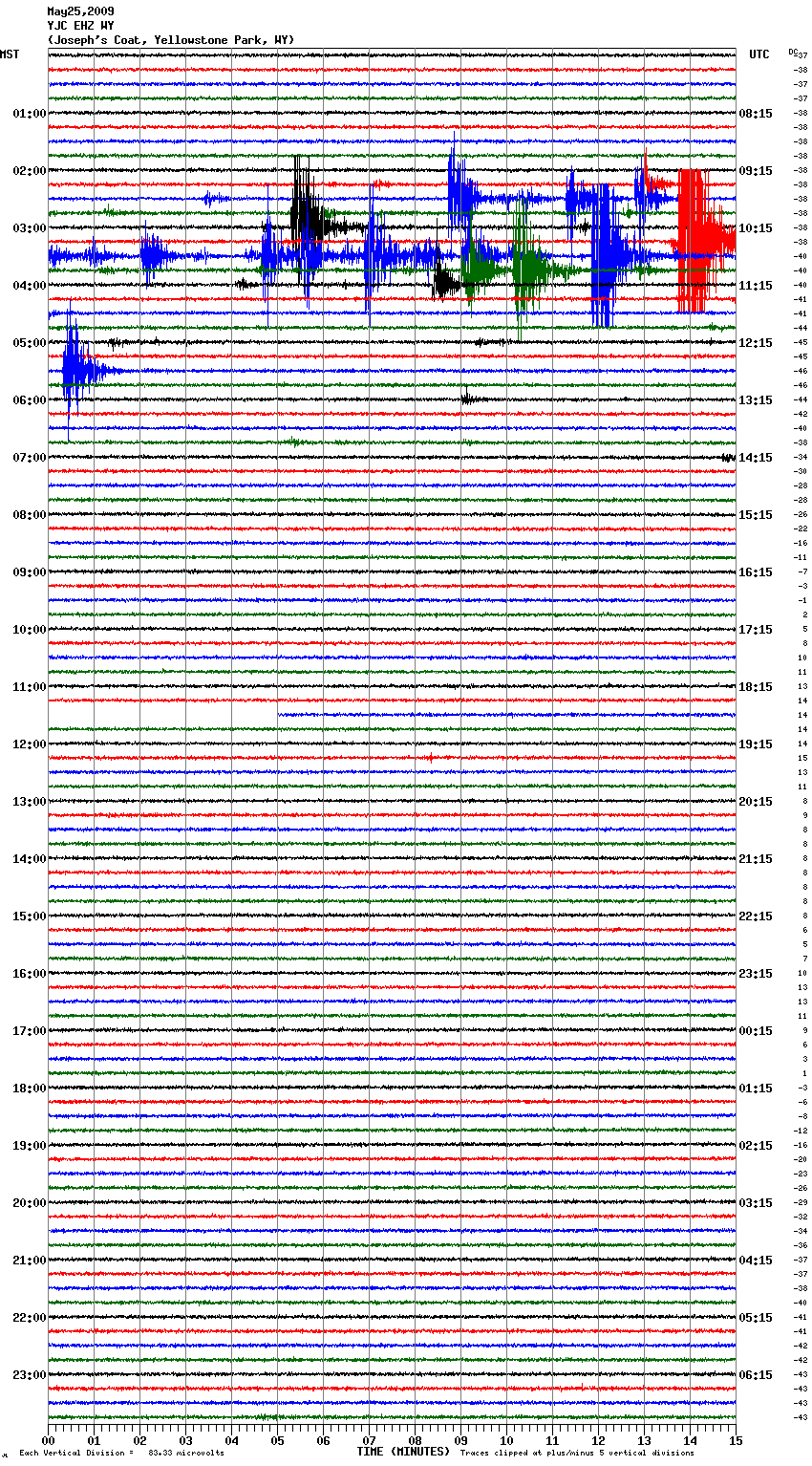
Task: Click the DC offset column header
Action: pos(793,52)
